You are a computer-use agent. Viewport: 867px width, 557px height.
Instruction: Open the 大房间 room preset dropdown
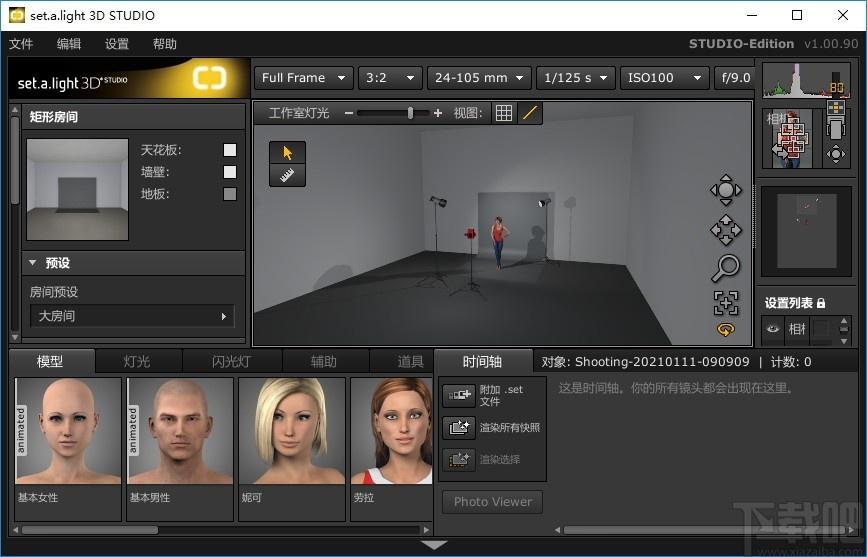pos(132,316)
